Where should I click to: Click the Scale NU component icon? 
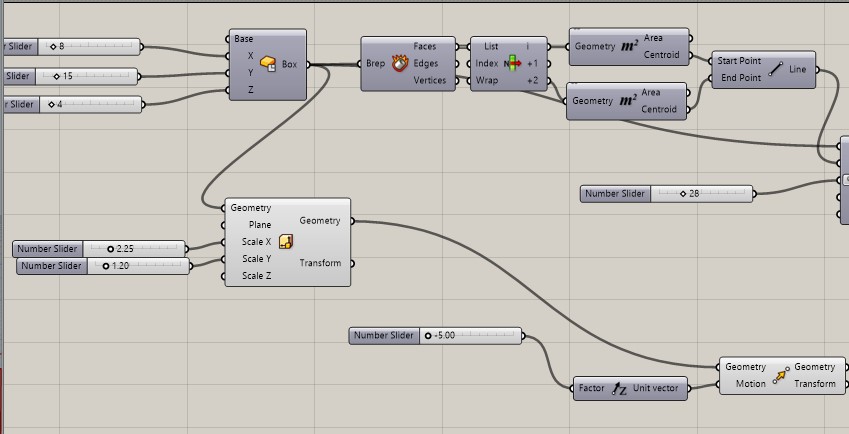point(286,241)
